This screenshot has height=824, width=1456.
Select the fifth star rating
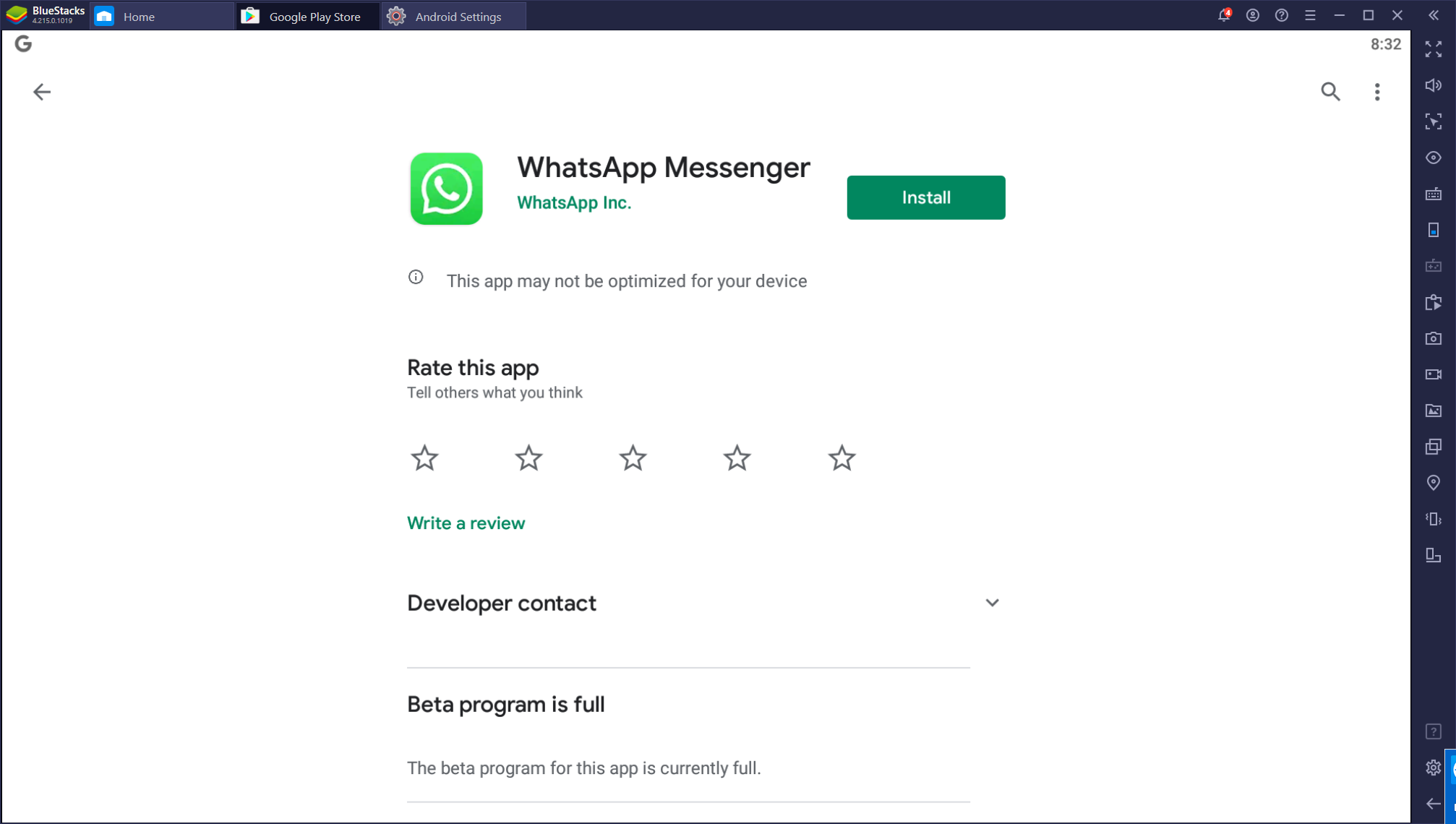pyautogui.click(x=842, y=458)
